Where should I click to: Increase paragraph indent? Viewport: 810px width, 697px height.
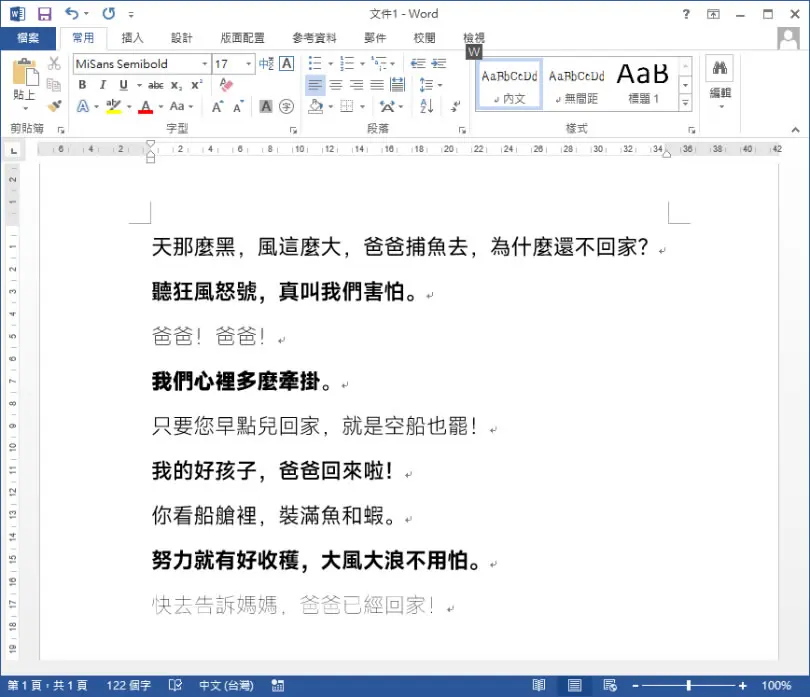tap(439, 64)
